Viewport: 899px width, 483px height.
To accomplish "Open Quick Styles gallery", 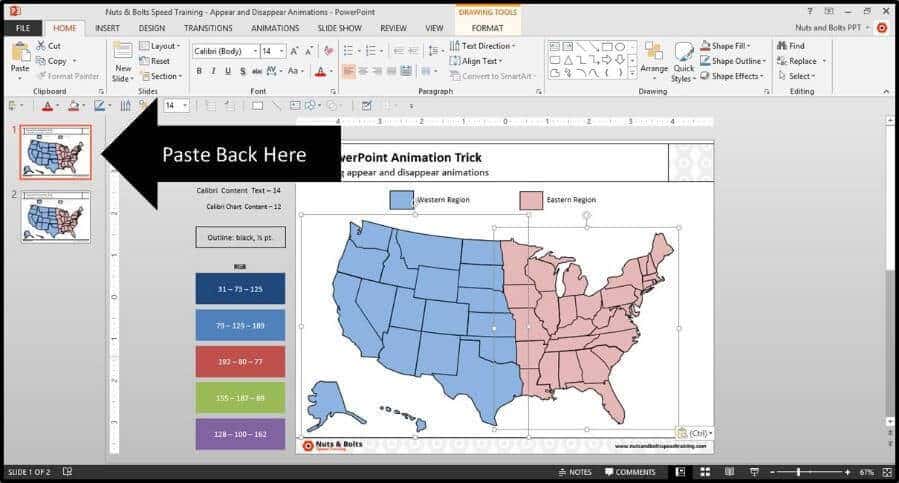I will pyautogui.click(x=683, y=62).
